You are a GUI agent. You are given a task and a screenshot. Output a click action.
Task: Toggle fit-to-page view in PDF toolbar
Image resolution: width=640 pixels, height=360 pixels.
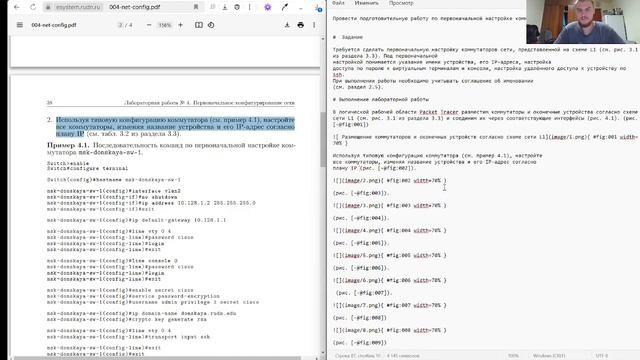[x=199, y=25]
